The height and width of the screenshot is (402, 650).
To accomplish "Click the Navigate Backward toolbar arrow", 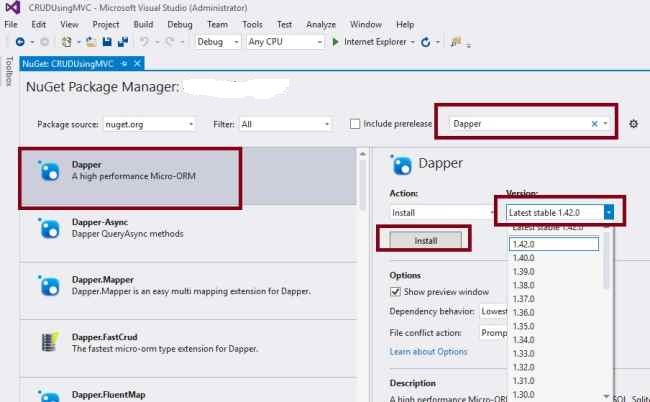I will click(19, 42).
